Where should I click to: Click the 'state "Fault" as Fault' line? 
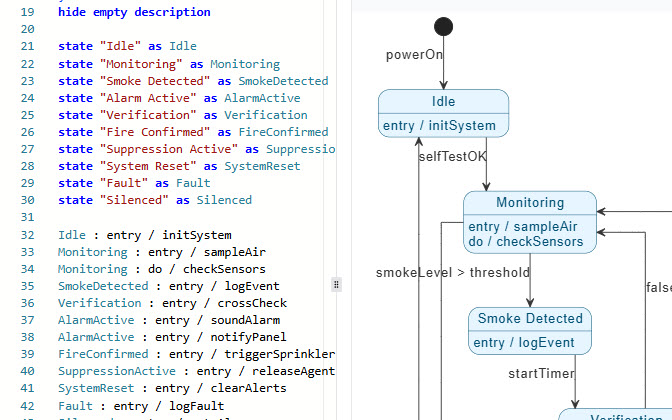point(134,183)
